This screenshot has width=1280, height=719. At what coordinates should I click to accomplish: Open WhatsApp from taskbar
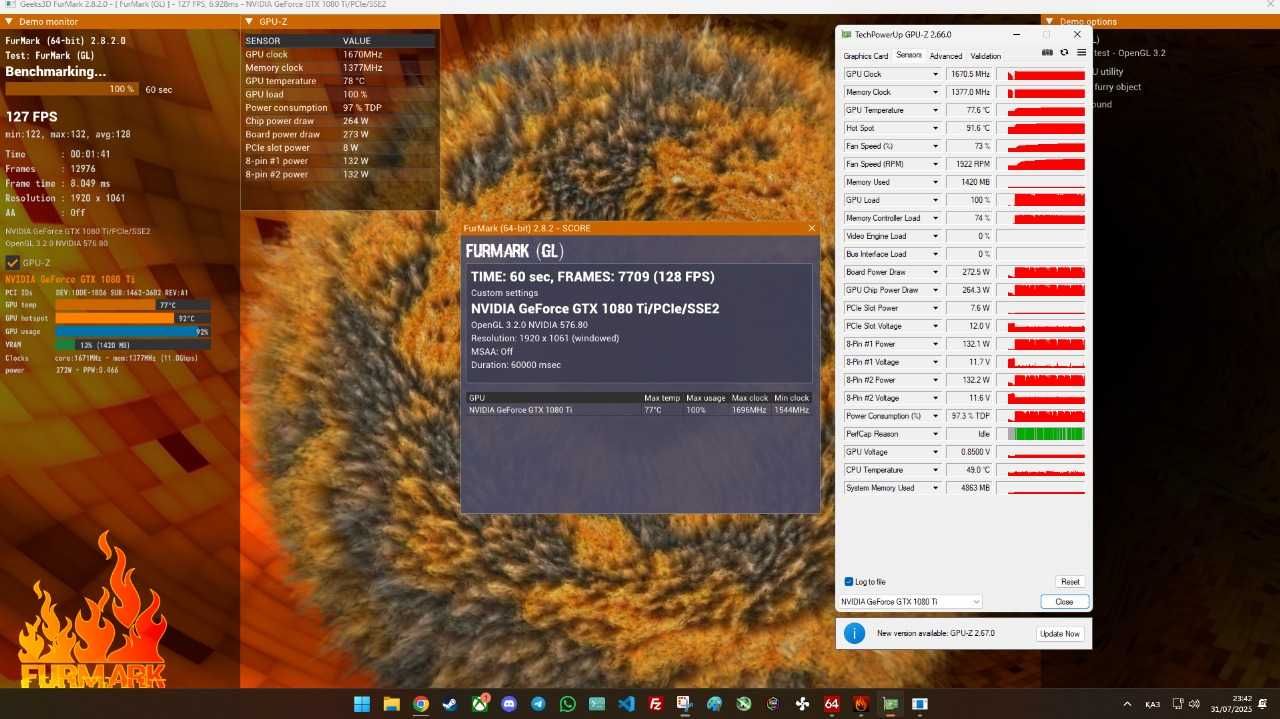tap(568, 704)
